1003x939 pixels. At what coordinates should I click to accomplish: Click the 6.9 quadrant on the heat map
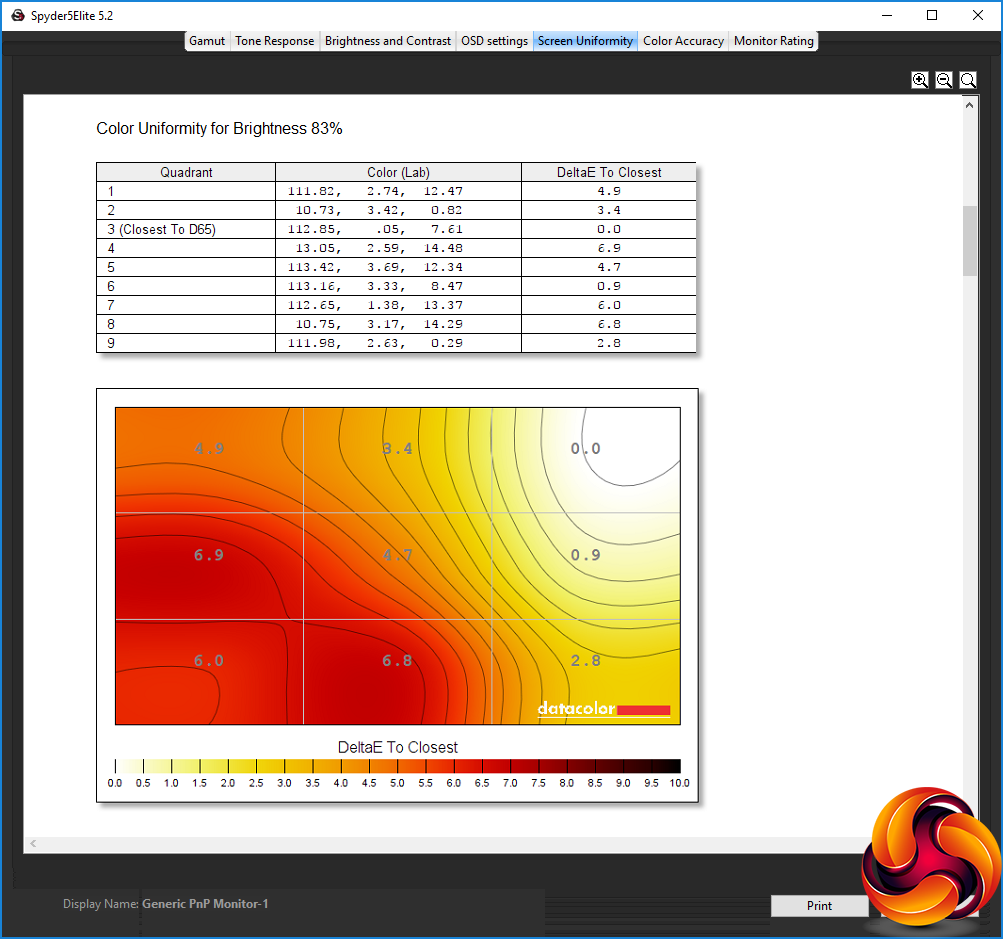[209, 565]
